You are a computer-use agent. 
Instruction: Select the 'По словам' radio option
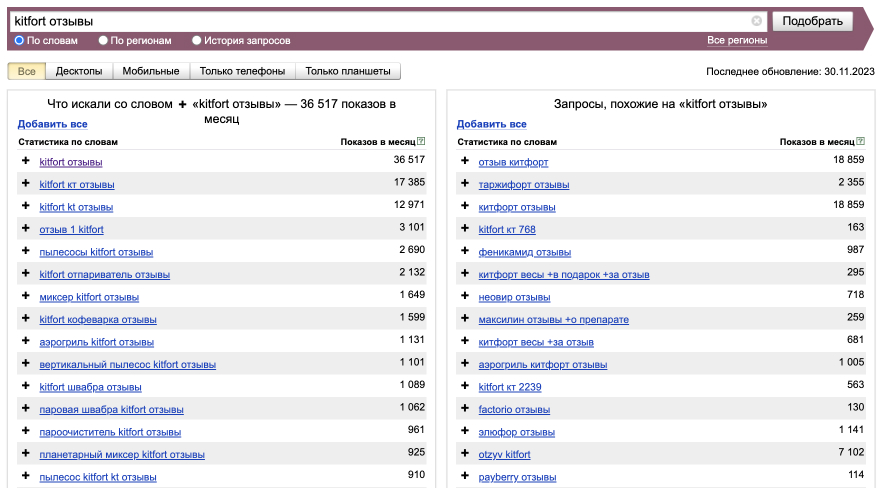click(20, 40)
